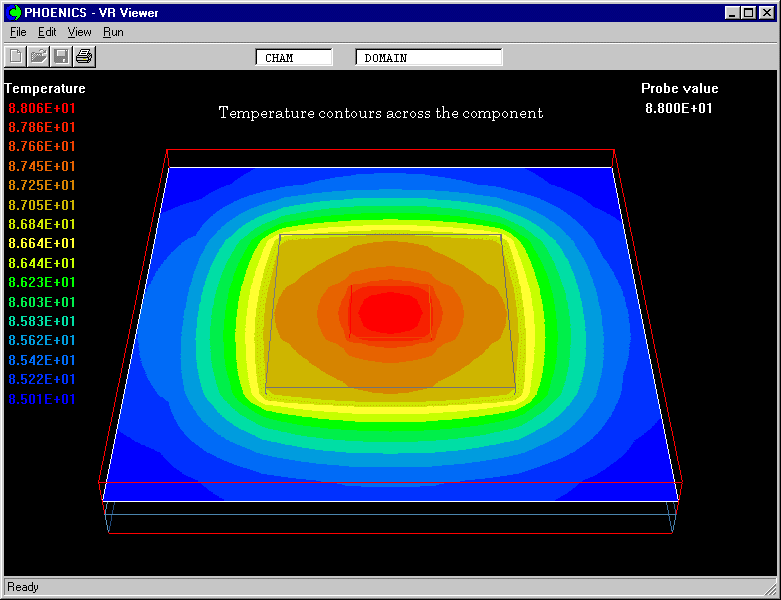This screenshot has width=781, height=600.
Task: Select the 8.664E+01 yellow legend entry
Action: pyautogui.click(x=41, y=243)
